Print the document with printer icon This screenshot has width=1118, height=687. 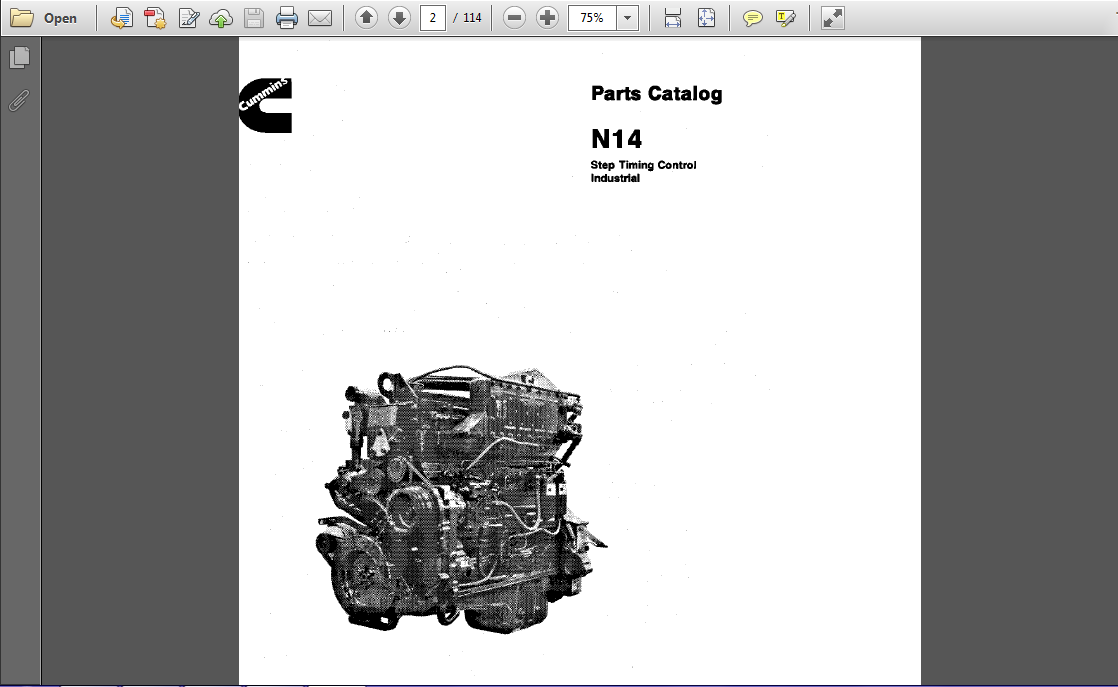coord(287,18)
